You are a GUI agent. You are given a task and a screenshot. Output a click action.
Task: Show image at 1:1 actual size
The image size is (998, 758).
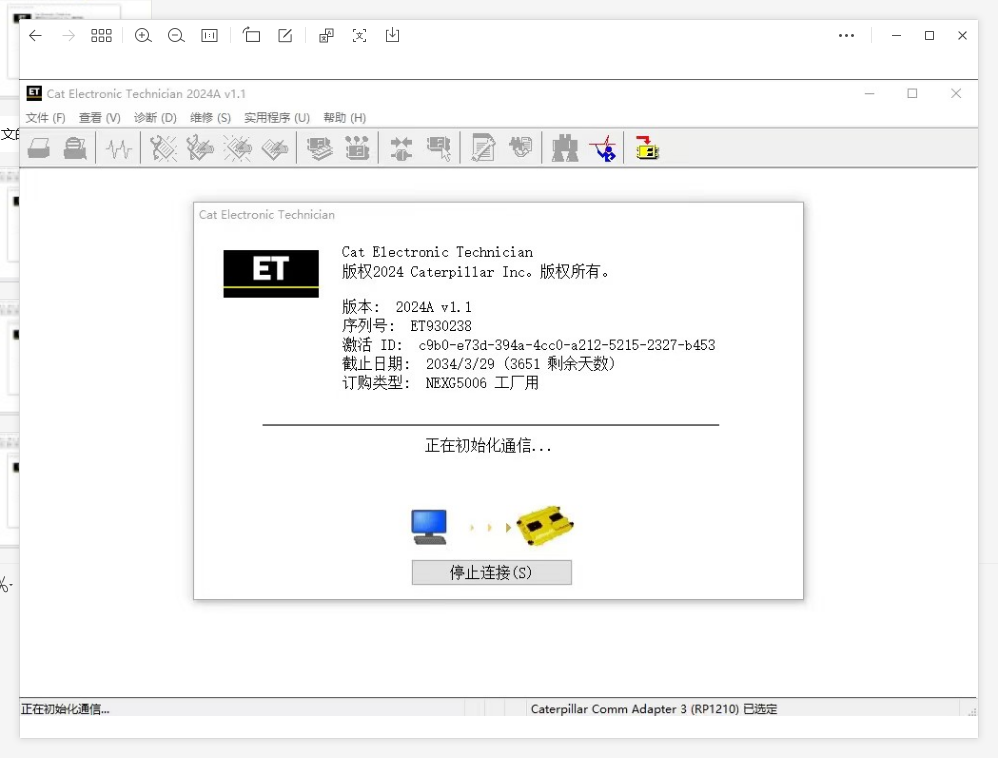pyautogui.click(x=209, y=36)
